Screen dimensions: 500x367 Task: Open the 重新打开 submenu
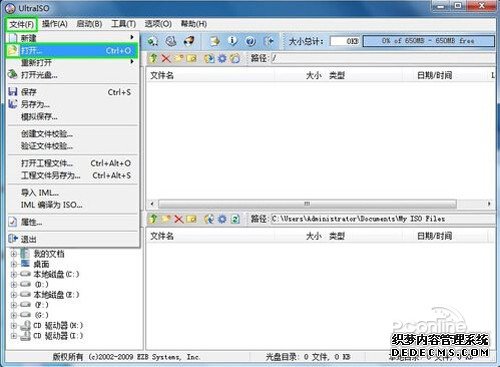[x=72, y=62]
